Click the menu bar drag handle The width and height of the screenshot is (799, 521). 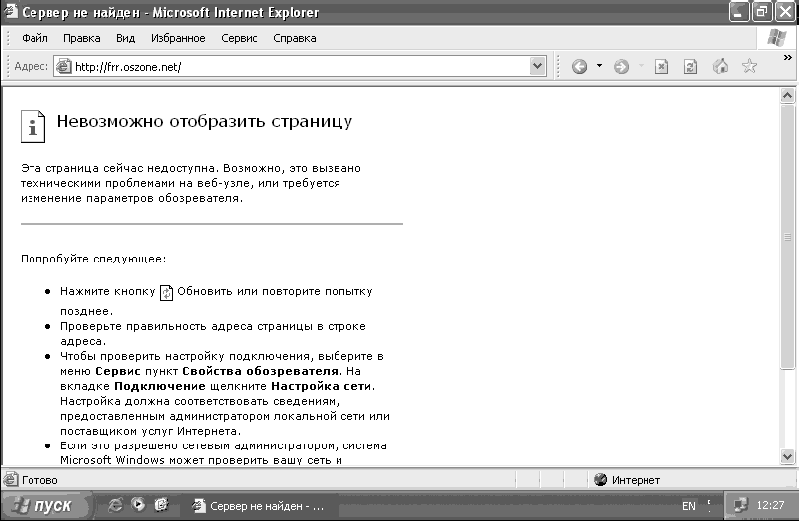click(8, 38)
